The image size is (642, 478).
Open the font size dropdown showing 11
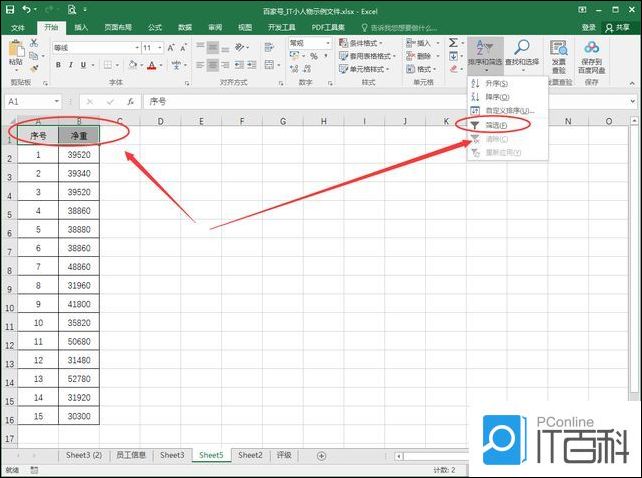tap(160, 48)
